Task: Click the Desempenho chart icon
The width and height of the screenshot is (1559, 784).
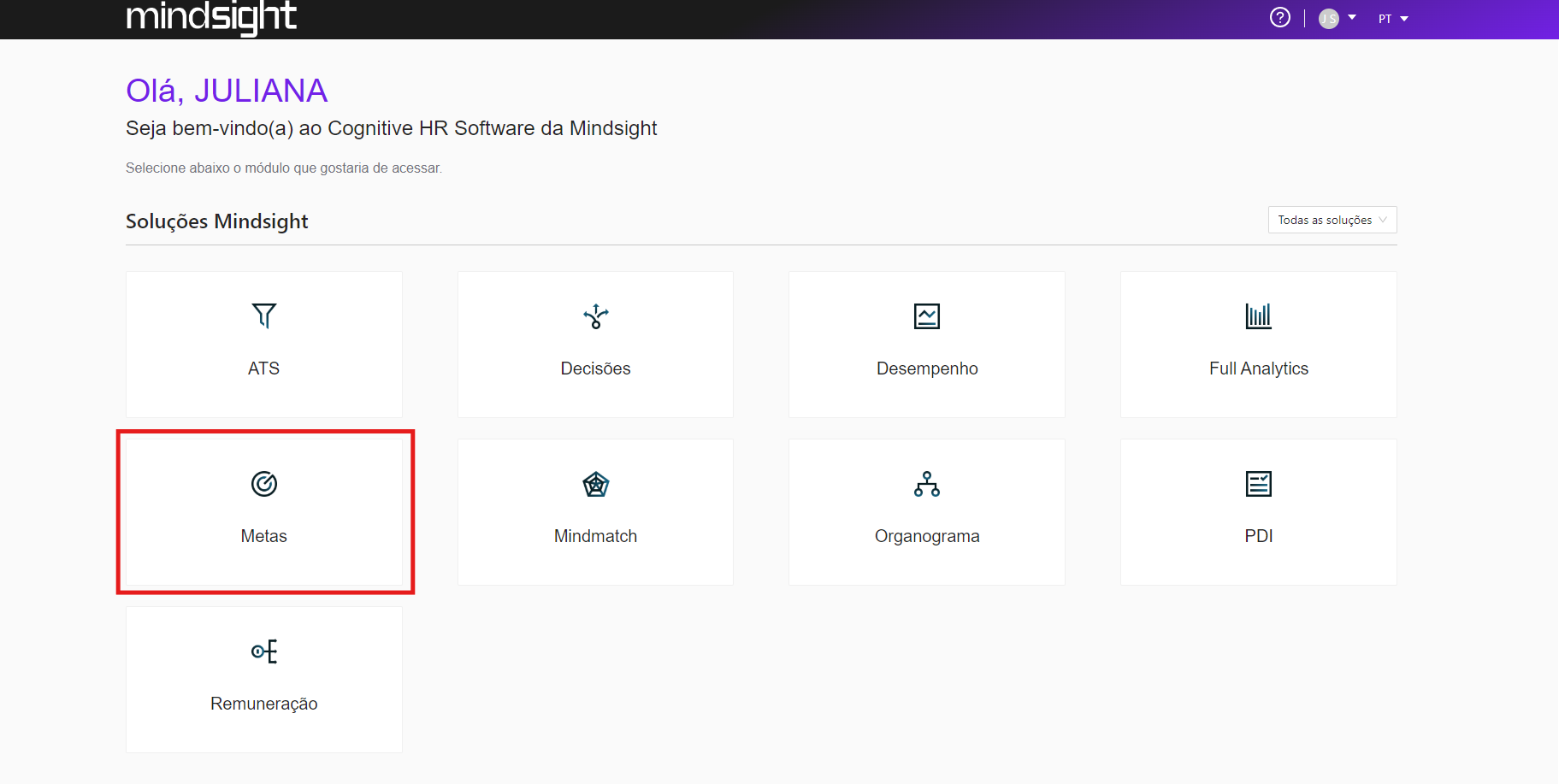Action: (927, 315)
